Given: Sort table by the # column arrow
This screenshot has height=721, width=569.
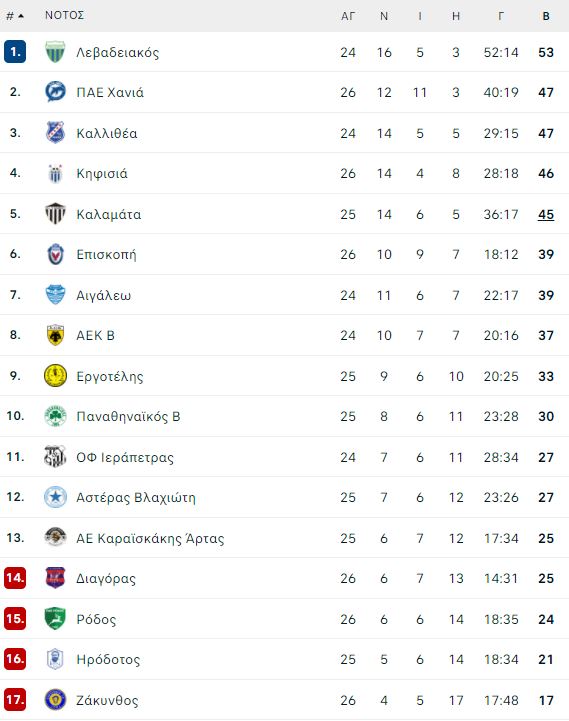Looking at the screenshot, I should 15,16.
